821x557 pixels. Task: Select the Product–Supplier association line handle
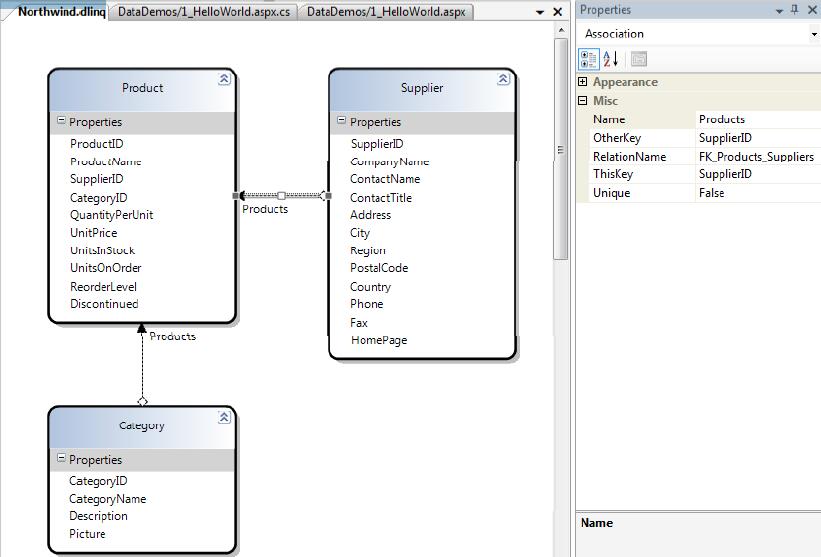tap(281, 196)
